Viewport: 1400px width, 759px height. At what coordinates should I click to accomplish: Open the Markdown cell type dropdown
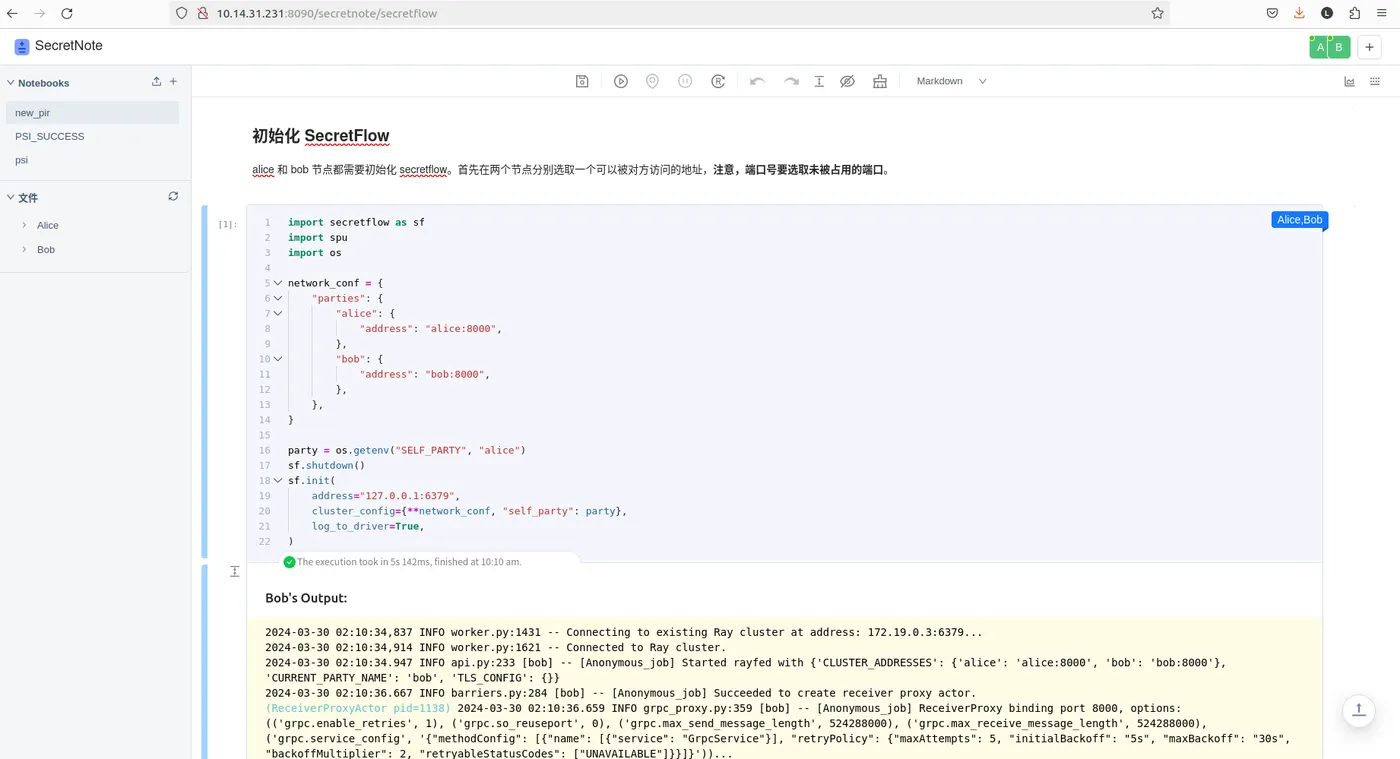click(x=951, y=81)
